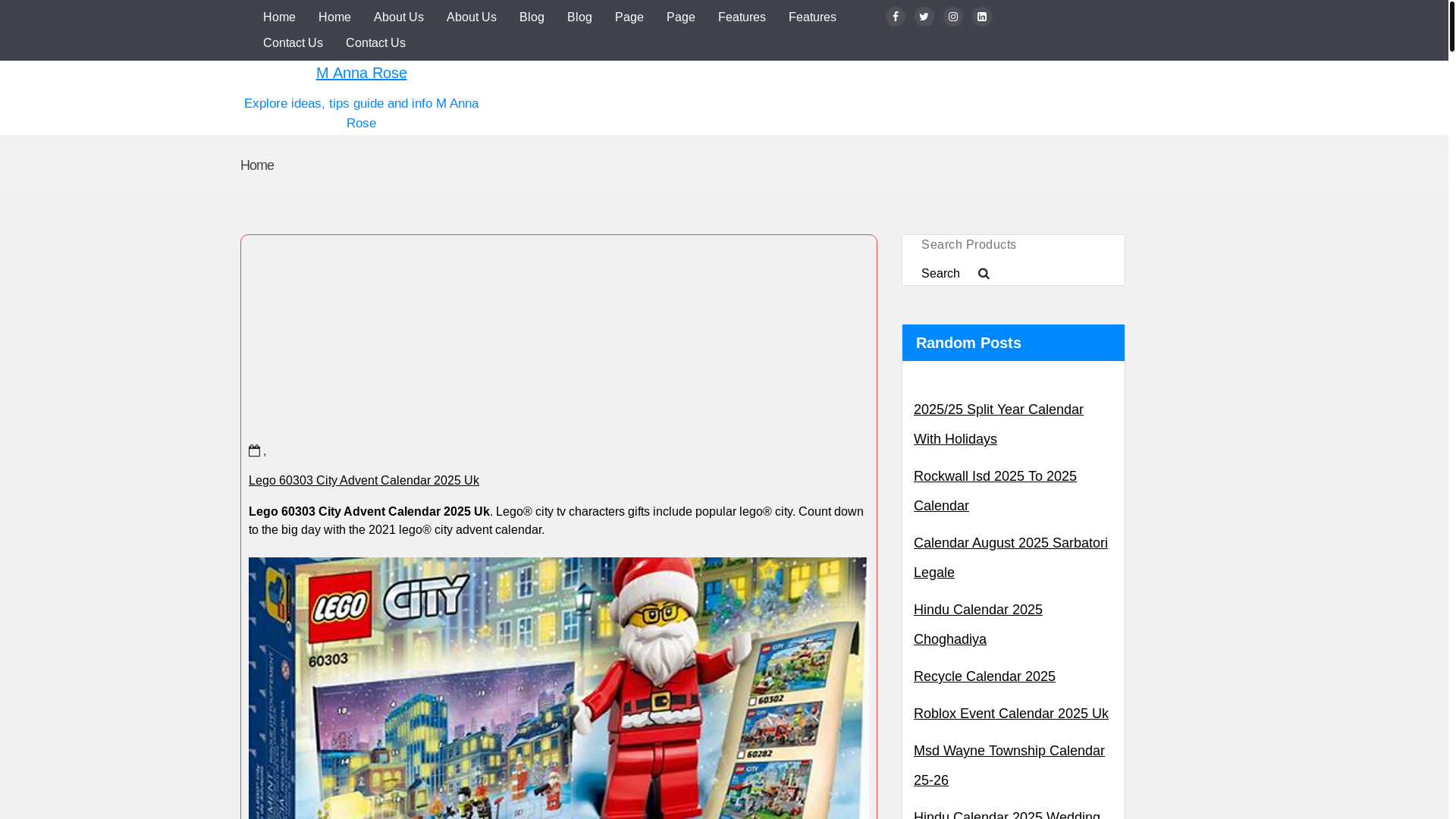Open Calendar August 2025 Sarbatori Legale post
This screenshot has width=1456, height=819.
click(x=1011, y=557)
